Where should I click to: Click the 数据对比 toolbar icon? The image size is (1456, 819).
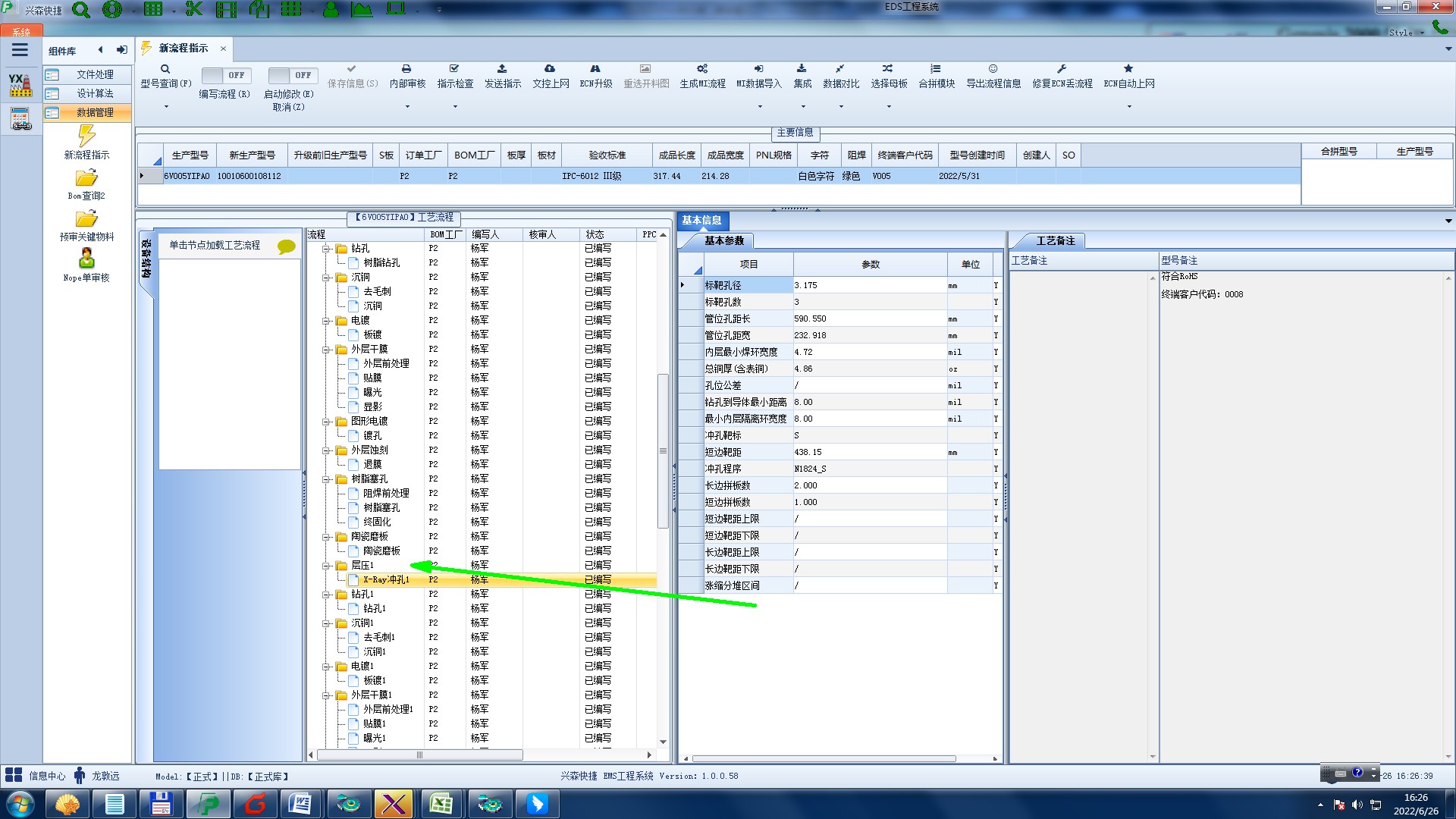840,69
